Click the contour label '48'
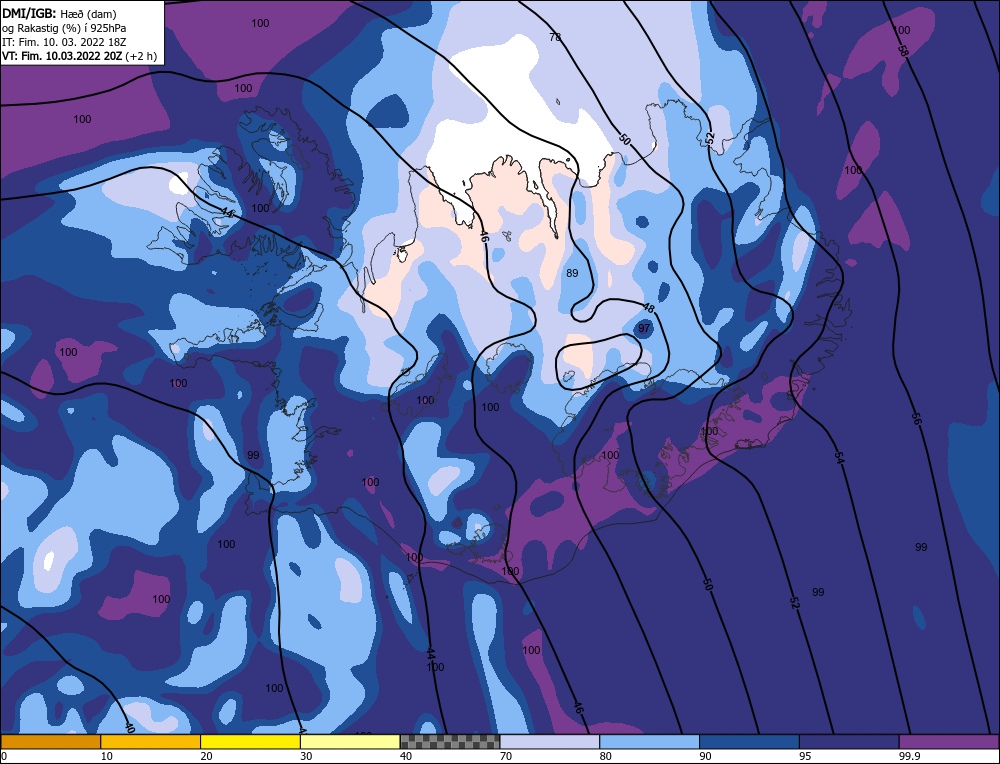 pos(649,308)
